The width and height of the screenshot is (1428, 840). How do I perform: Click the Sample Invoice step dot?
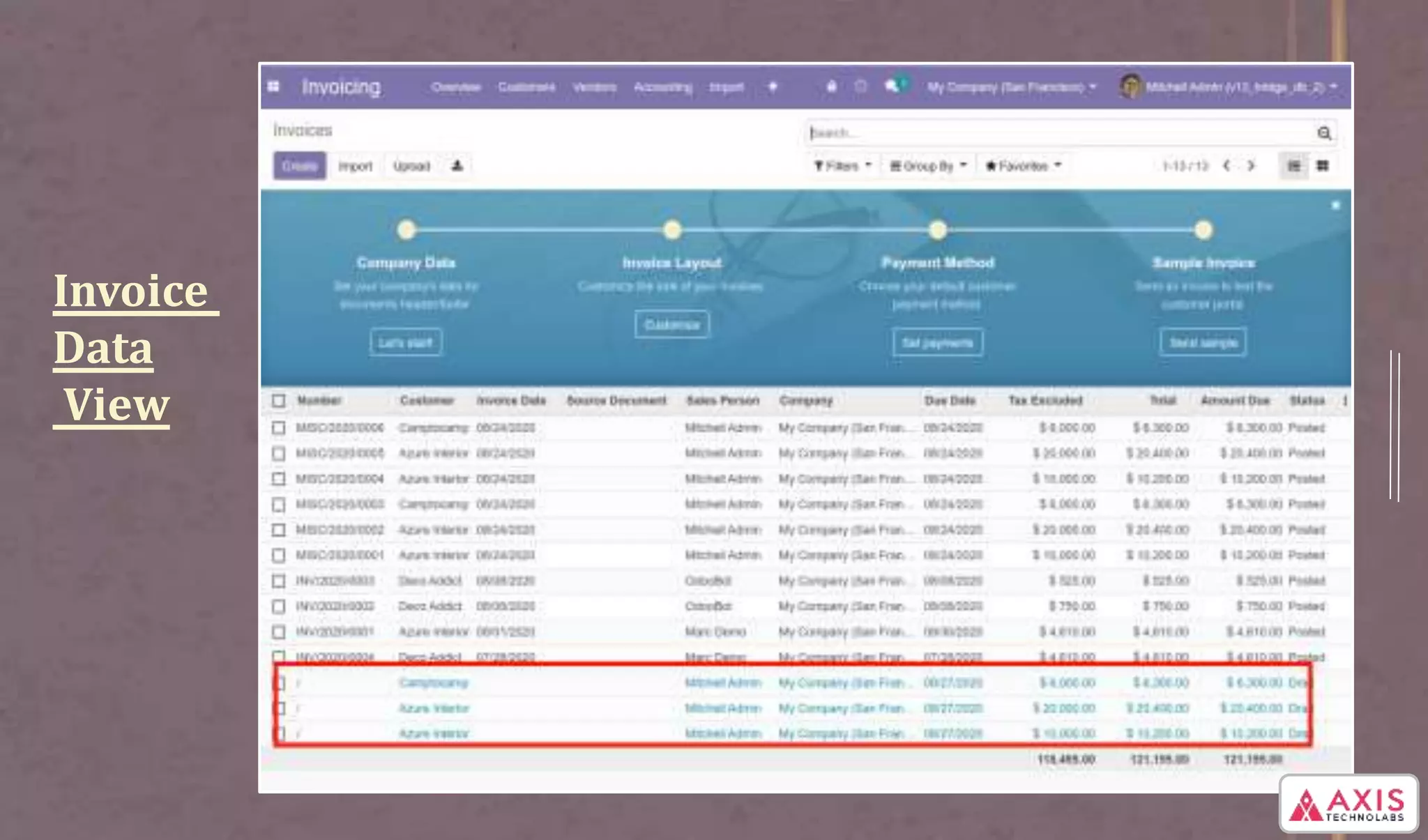1203,230
